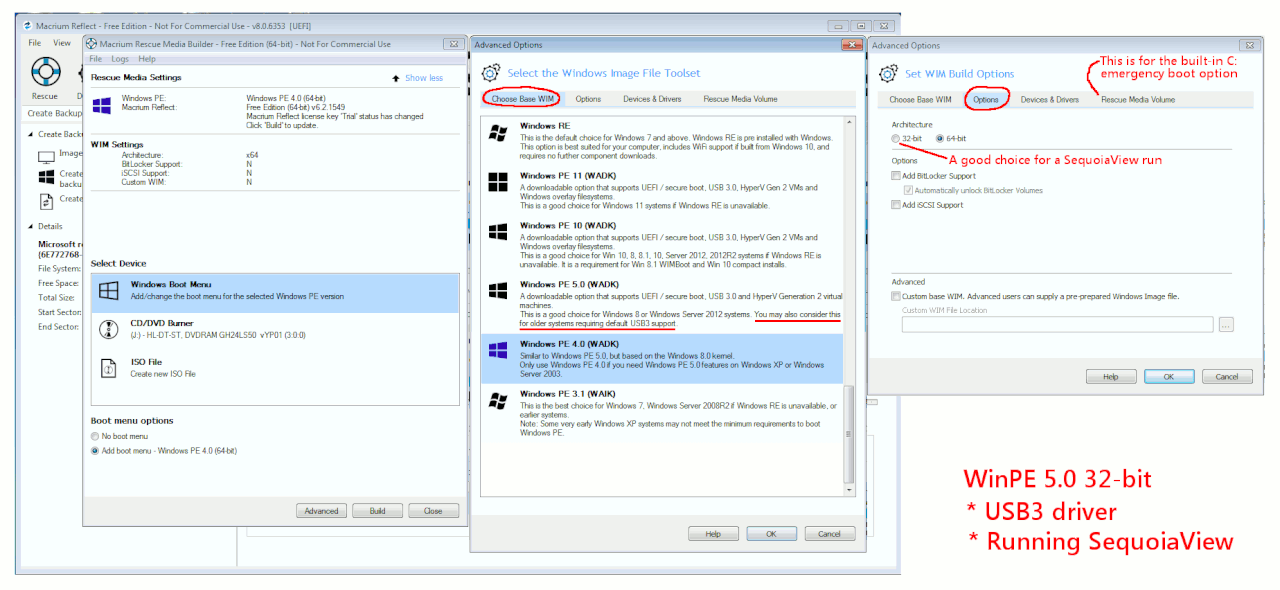Click the Windows PE 11 logo icon

point(497,182)
